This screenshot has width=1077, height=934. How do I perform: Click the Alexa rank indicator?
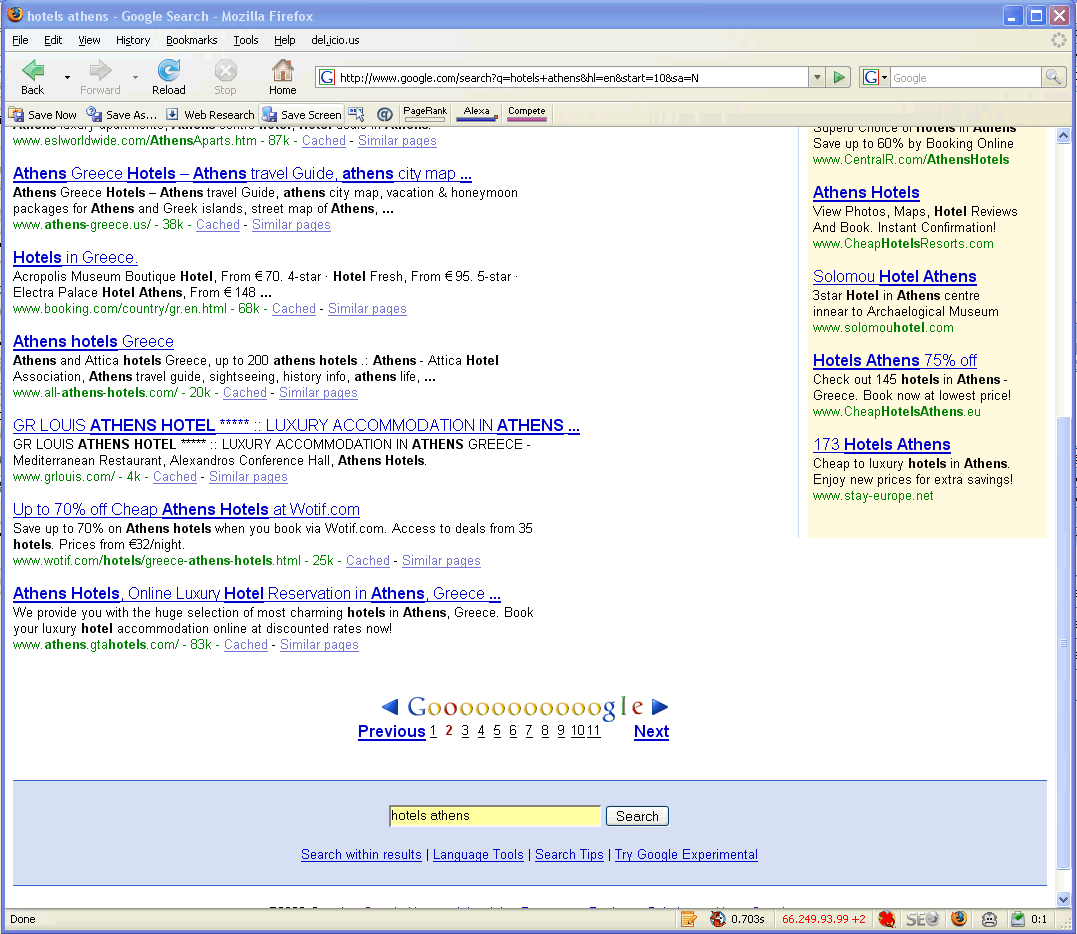(x=476, y=113)
